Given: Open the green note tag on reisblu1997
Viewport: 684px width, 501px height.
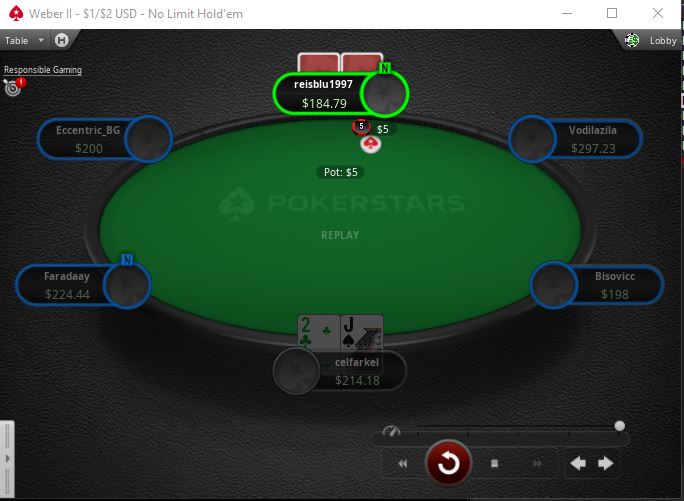Looking at the screenshot, I should [384, 68].
